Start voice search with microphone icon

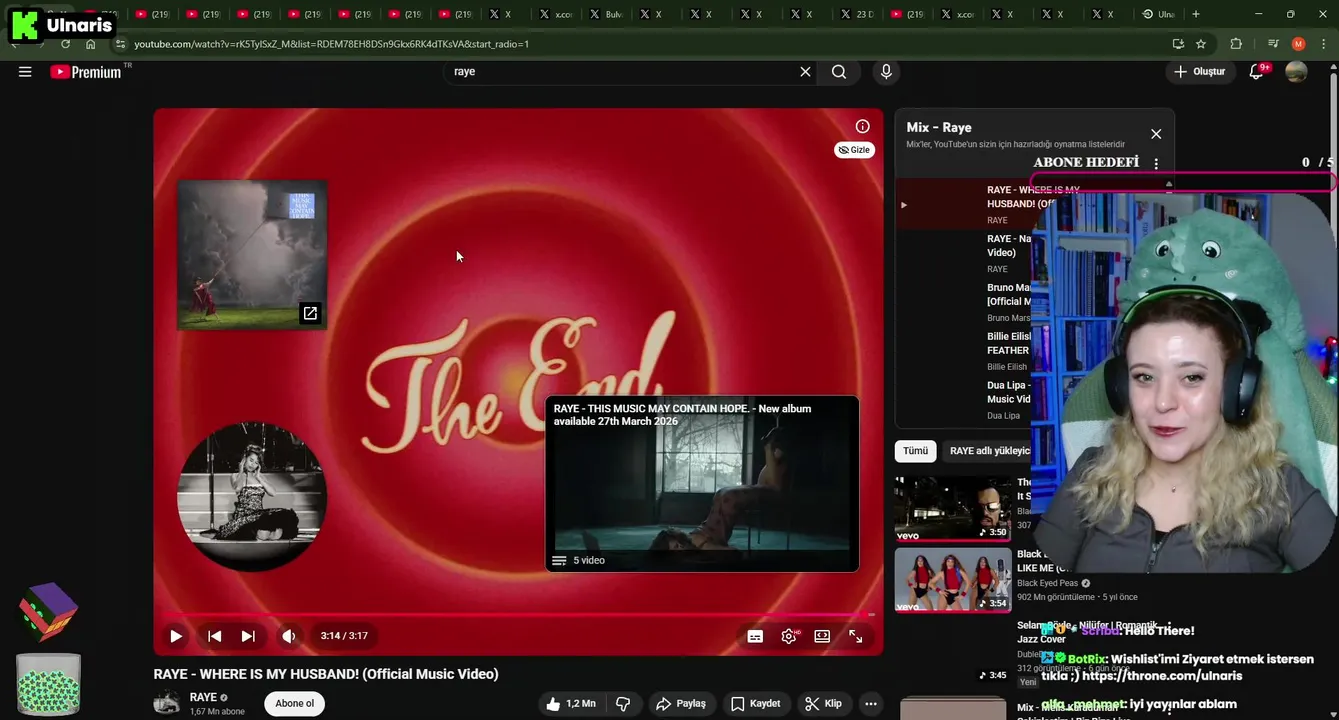885,72
